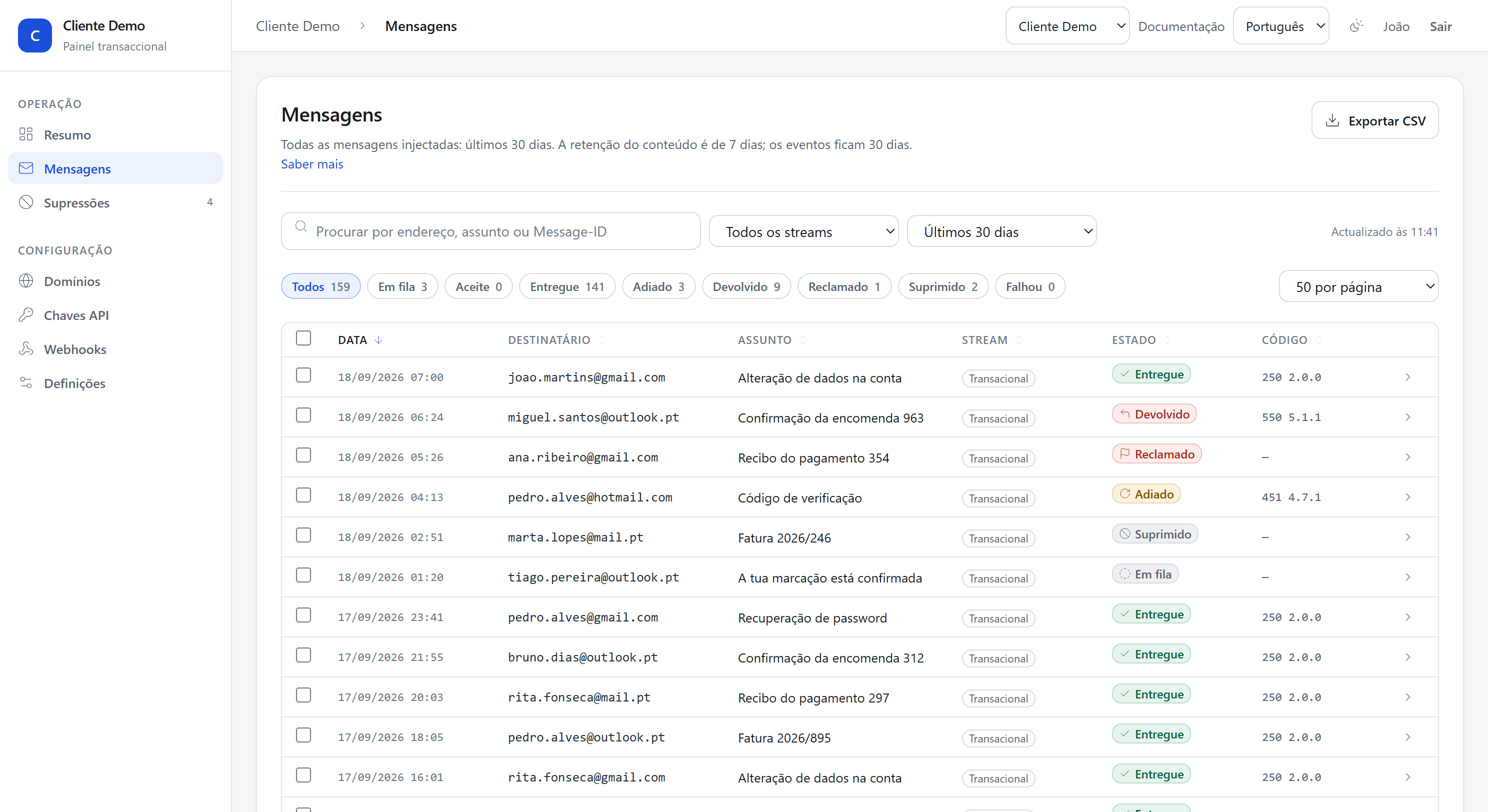The height and width of the screenshot is (812, 1488).
Task: Open the 50 por página dropdown
Action: (x=1358, y=286)
